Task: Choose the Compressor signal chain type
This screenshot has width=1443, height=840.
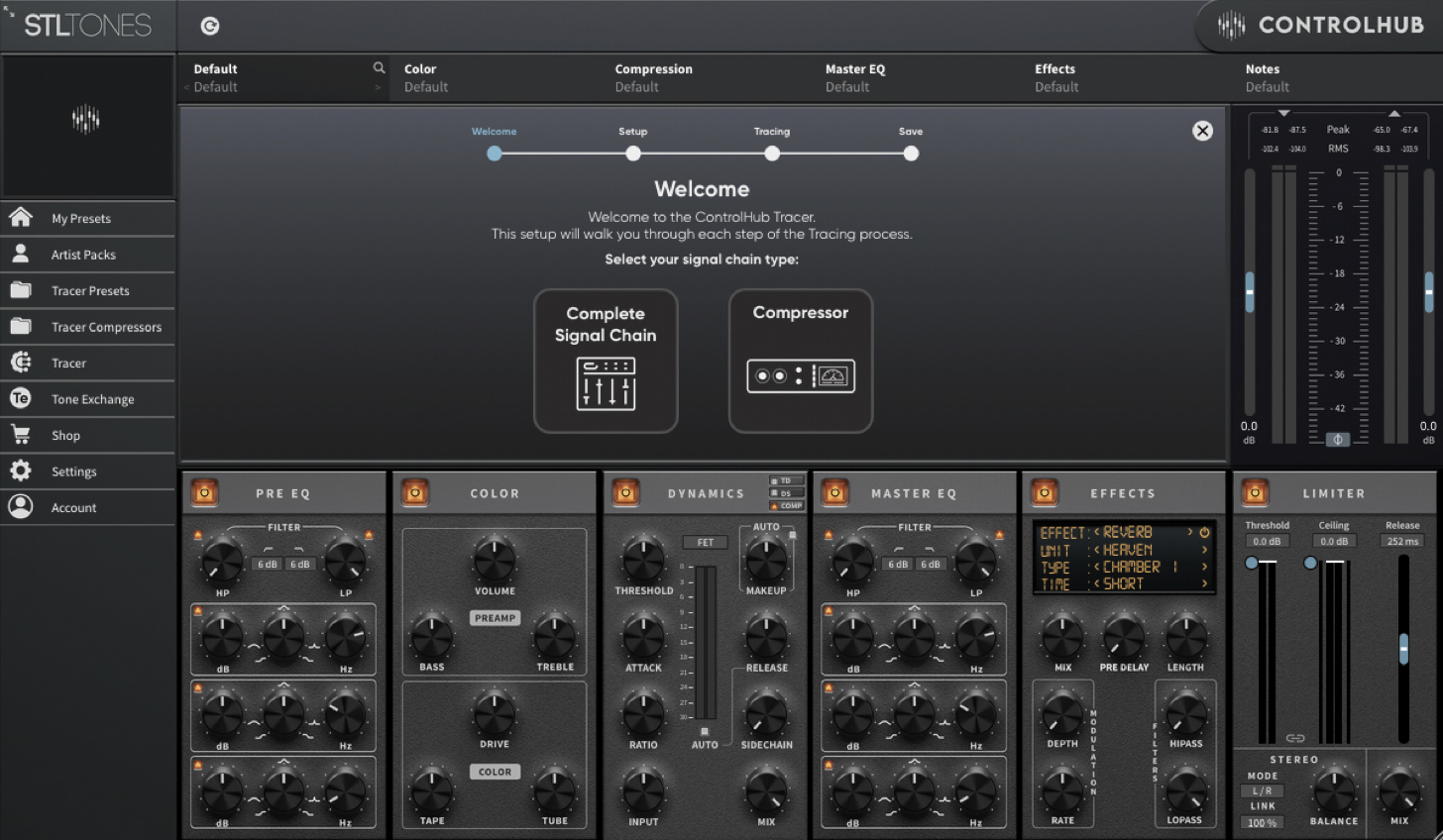Action: point(801,361)
